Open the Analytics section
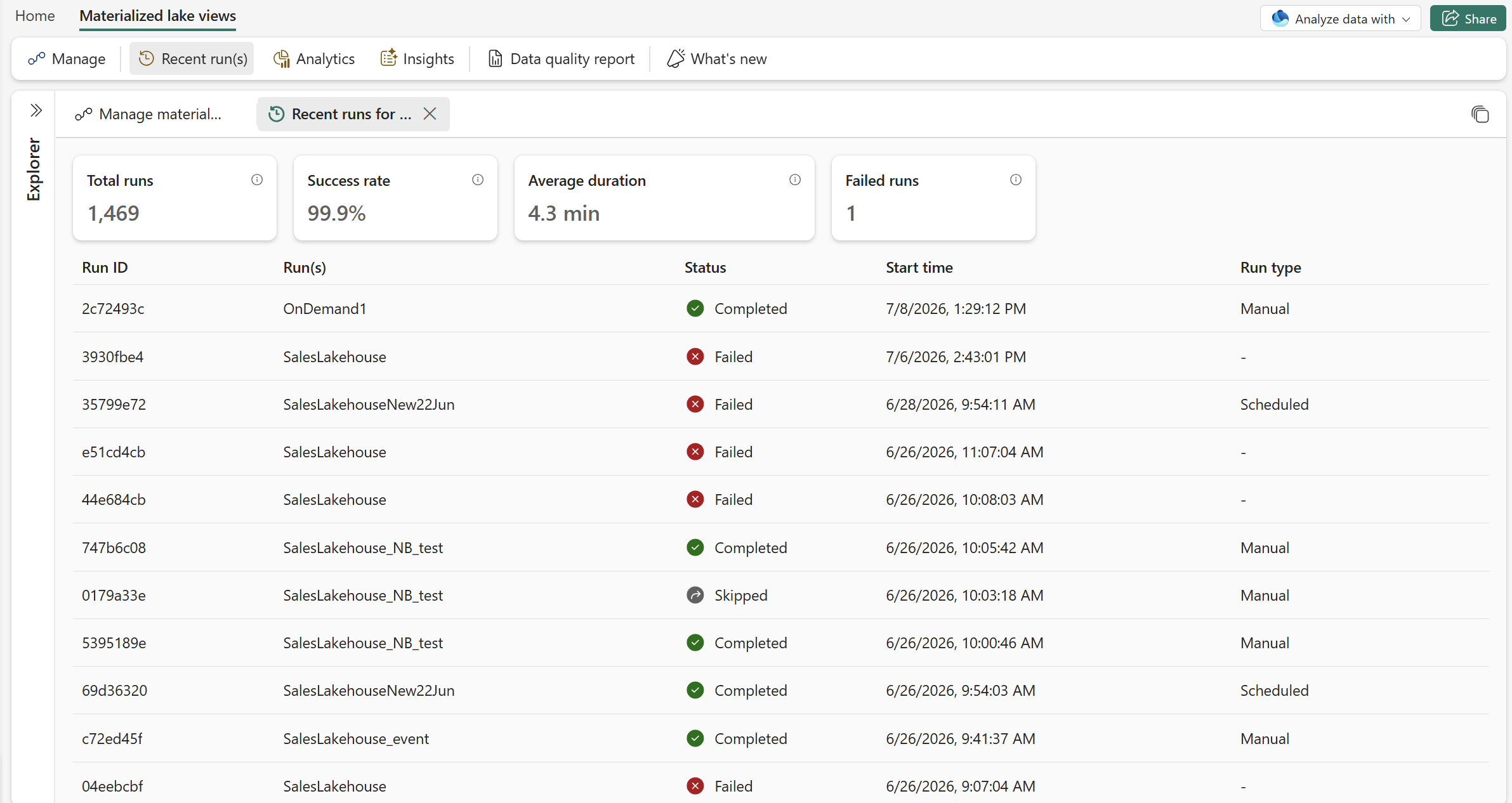 pyautogui.click(x=313, y=59)
